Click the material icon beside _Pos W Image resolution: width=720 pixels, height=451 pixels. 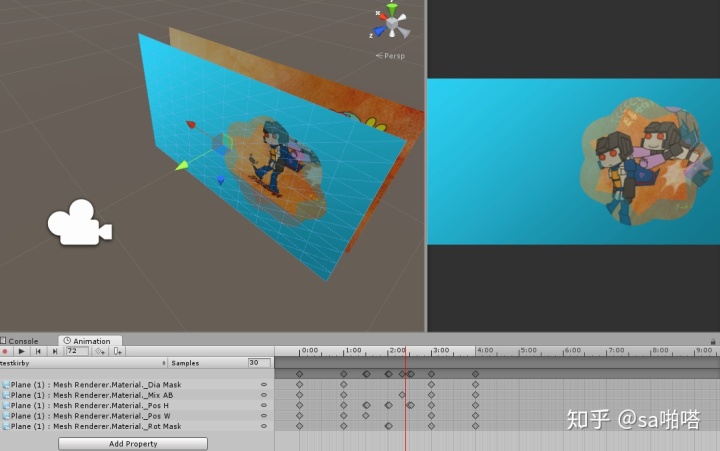click(x=6, y=416)
